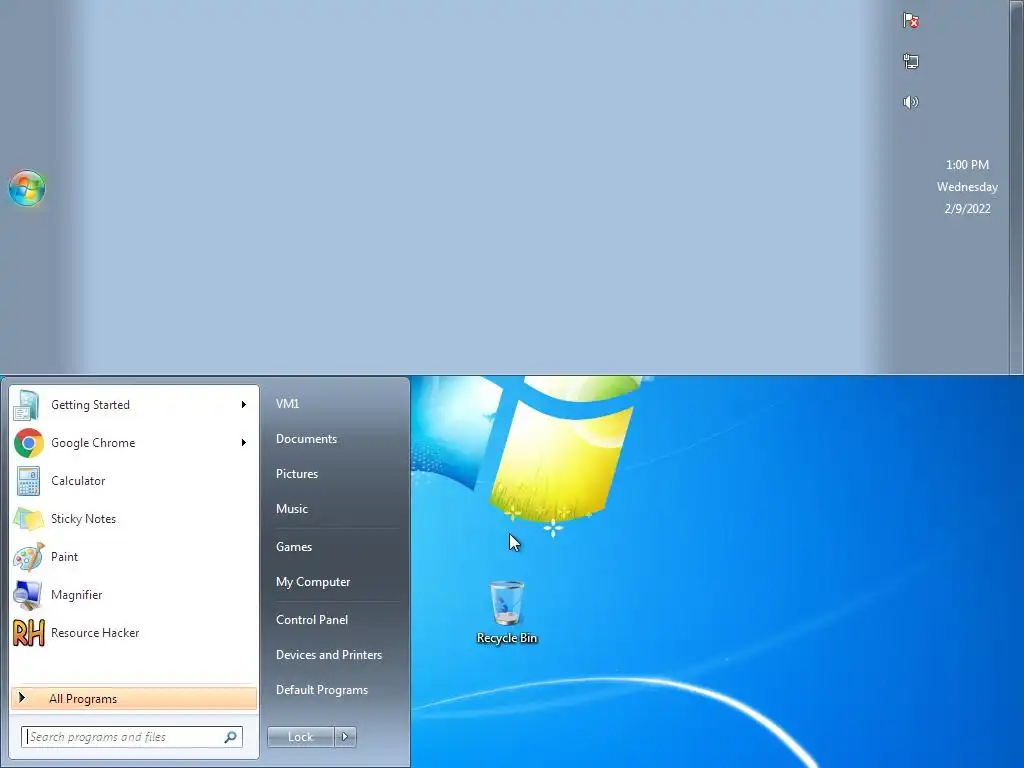Click the Wednesday day label
This screenshot has width=1024, height=768.
[967, 187]
